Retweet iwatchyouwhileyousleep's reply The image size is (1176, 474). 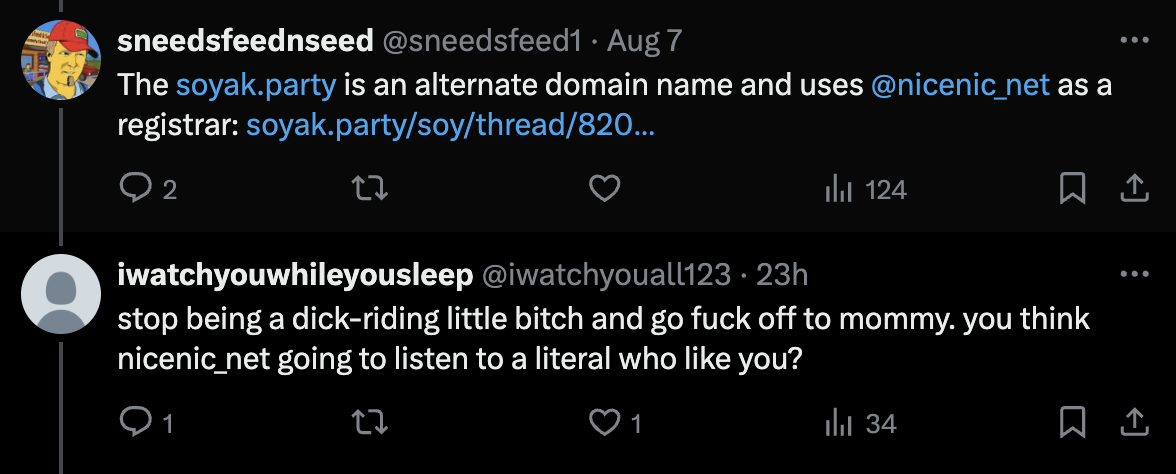click(x=370, y=423)
